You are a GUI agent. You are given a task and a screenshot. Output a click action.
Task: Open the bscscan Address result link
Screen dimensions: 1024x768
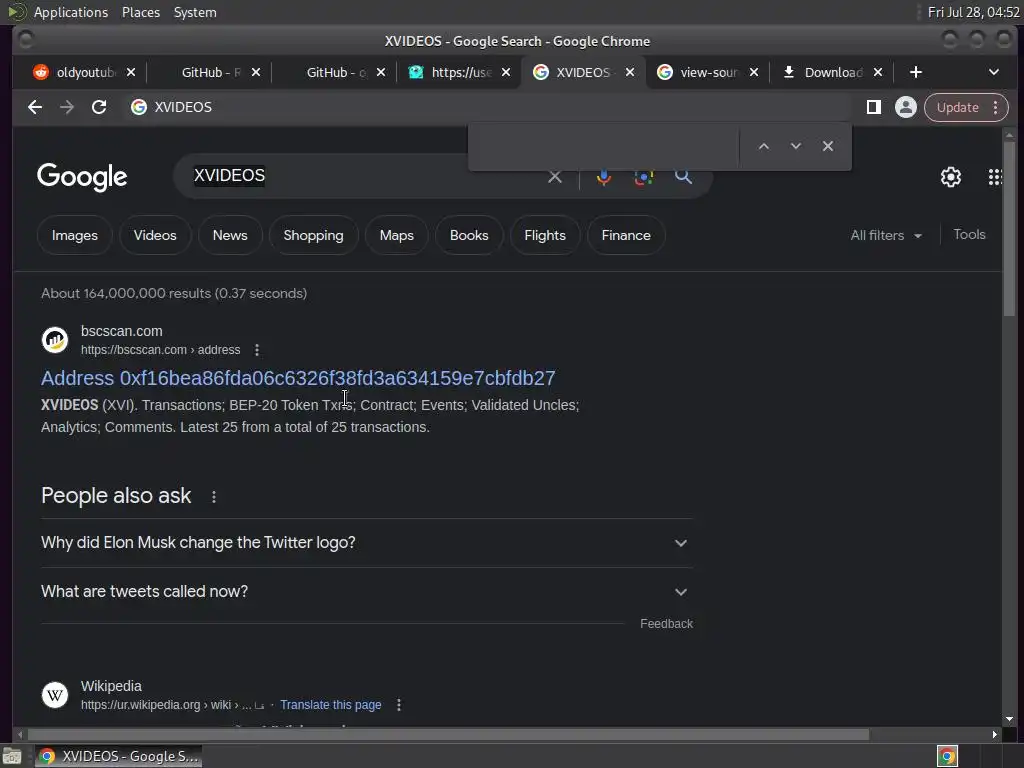coord(298,378)
